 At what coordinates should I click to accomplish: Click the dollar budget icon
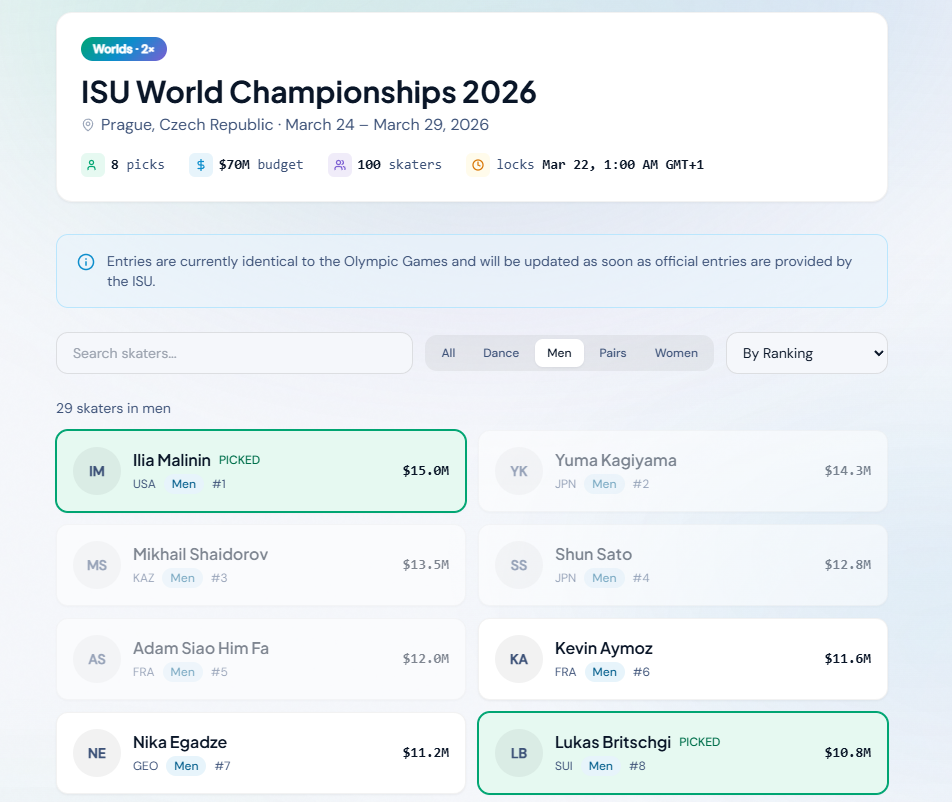pyautogui.click(x=200, y=165)
